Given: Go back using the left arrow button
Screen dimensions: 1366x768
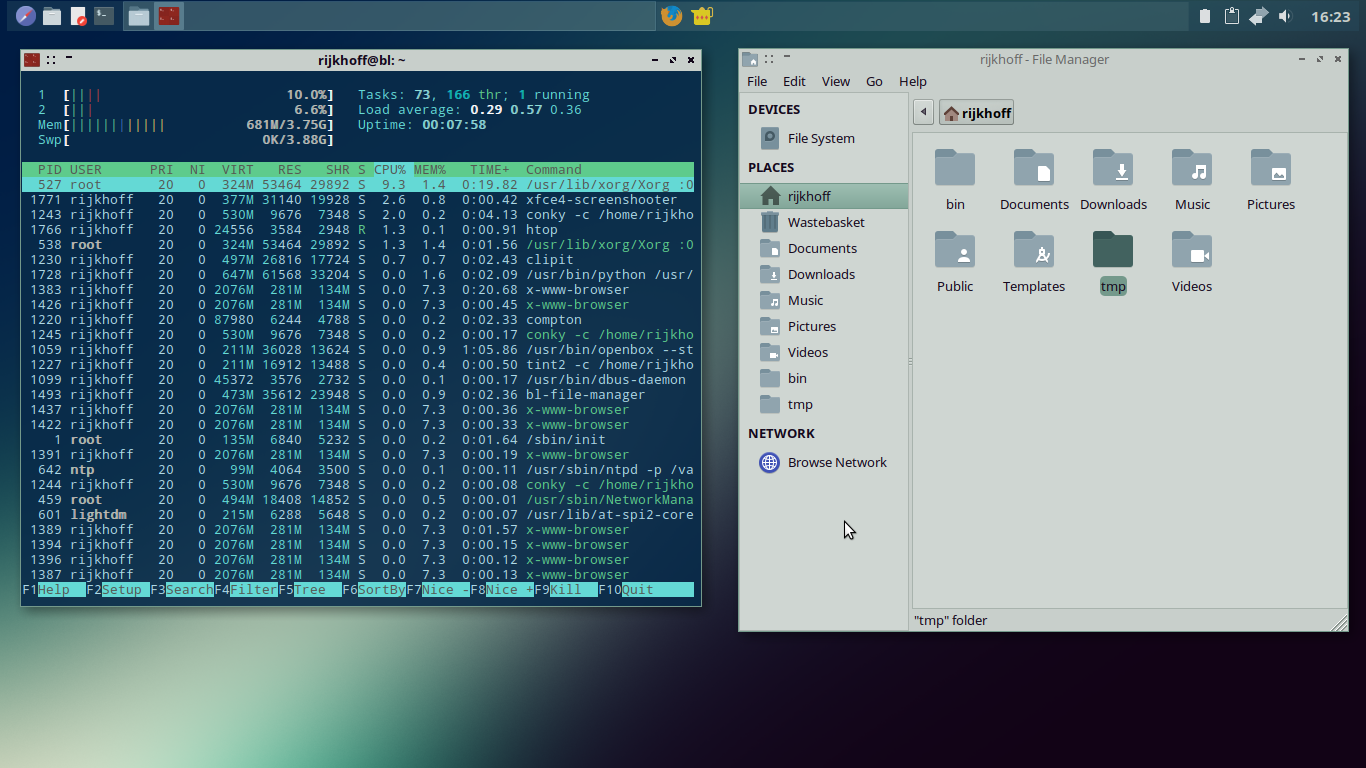Looking at the screenshot, I should point(923,113).
